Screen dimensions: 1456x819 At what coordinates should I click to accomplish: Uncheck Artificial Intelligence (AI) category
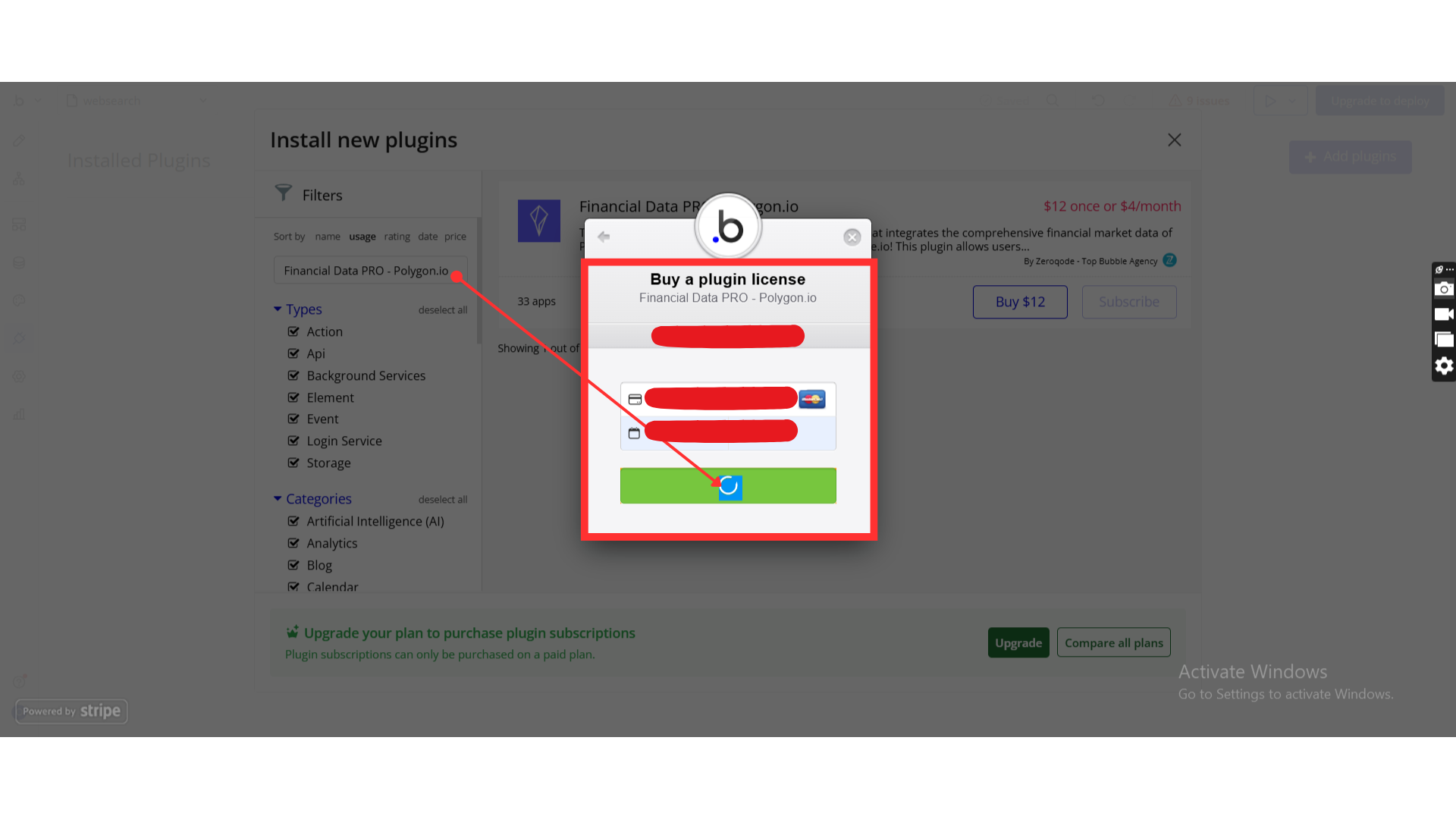[x=293, y=521]
